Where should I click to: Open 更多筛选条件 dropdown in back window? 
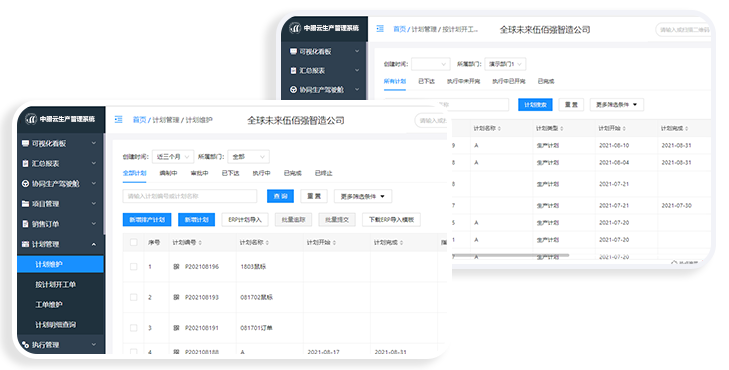616,105
